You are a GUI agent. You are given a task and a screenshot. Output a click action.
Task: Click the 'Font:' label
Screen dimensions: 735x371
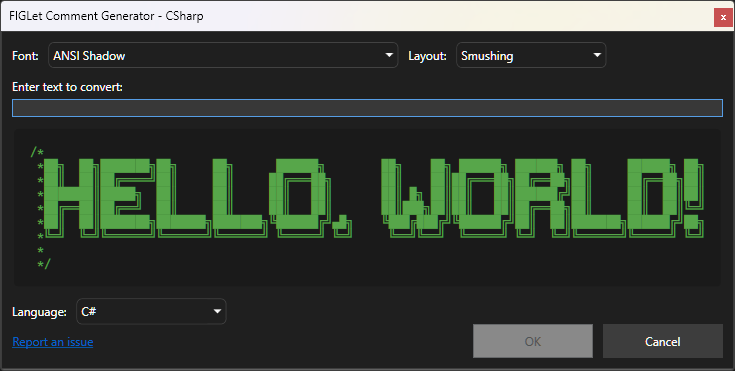pos(25,56)
